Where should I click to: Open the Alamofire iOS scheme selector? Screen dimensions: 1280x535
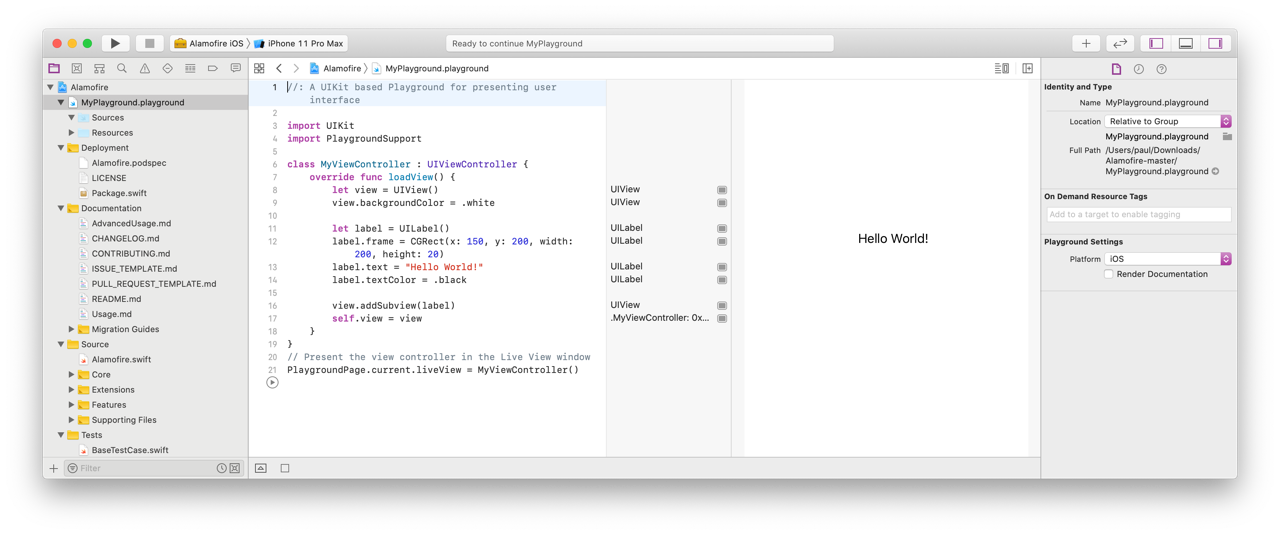click(x=209, y=43)
